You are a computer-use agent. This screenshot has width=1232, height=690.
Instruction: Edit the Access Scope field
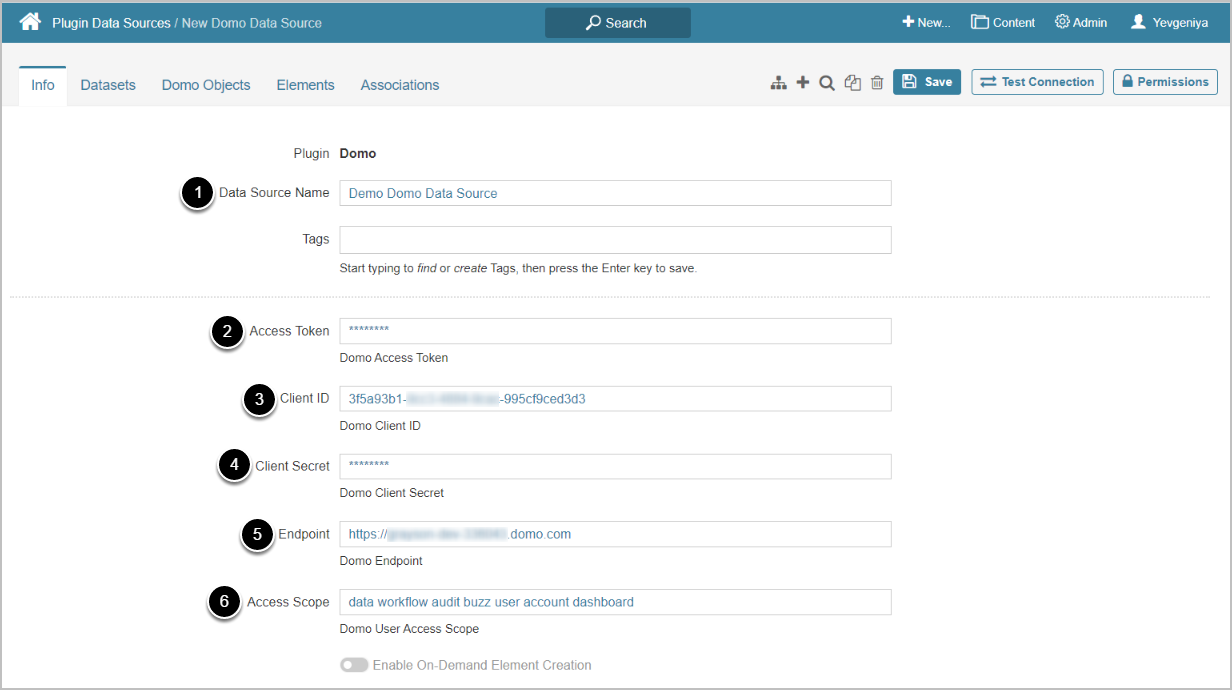(x=615, y=602)
